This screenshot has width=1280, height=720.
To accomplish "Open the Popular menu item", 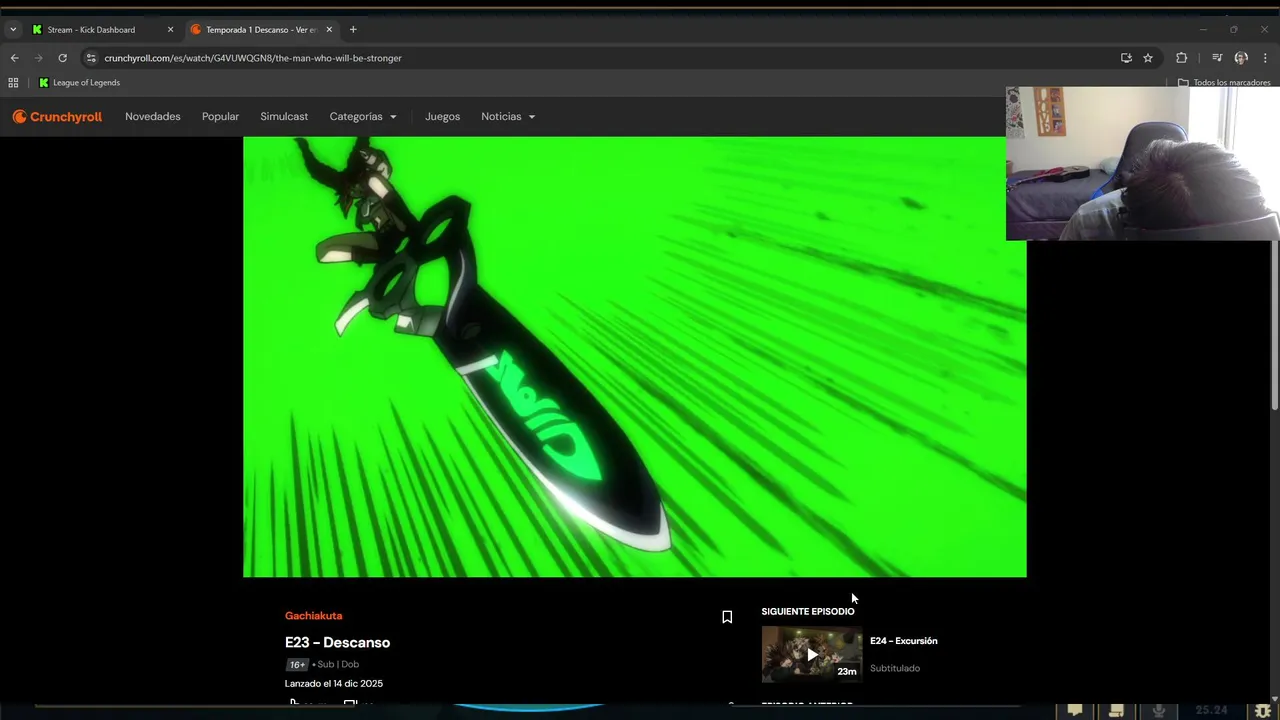I will tap(220, 117).
